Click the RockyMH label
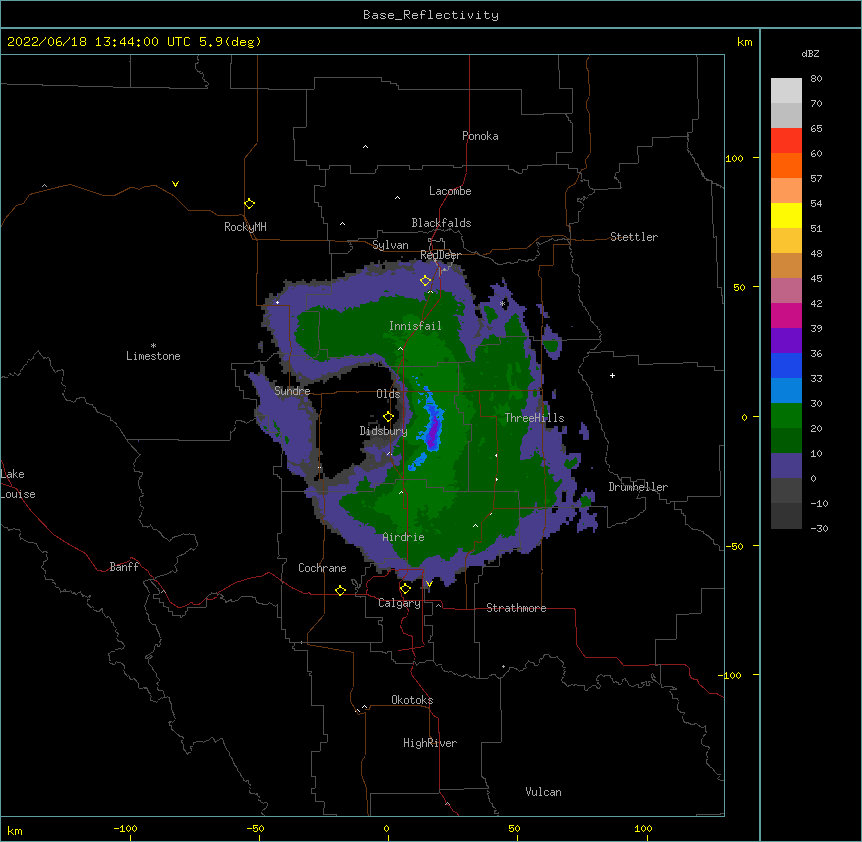 pos(245,227)
